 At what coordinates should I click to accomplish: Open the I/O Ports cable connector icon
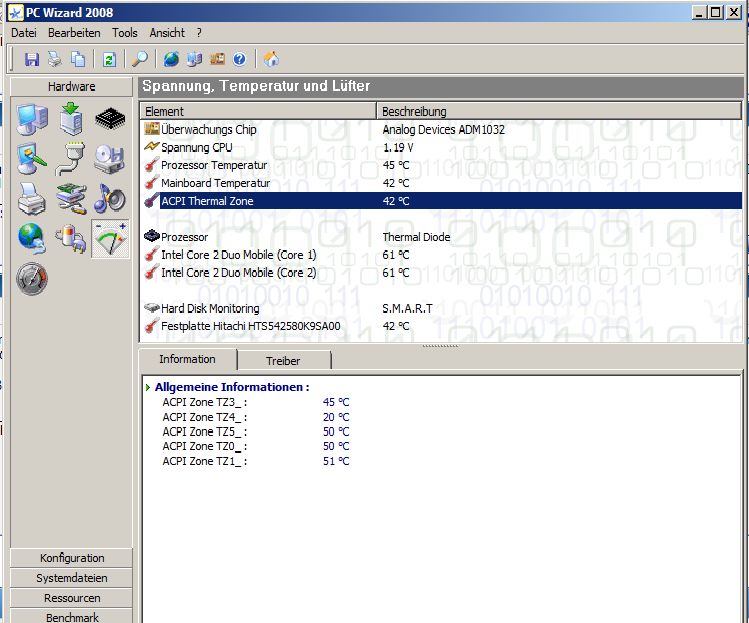(x=71, y=159)
